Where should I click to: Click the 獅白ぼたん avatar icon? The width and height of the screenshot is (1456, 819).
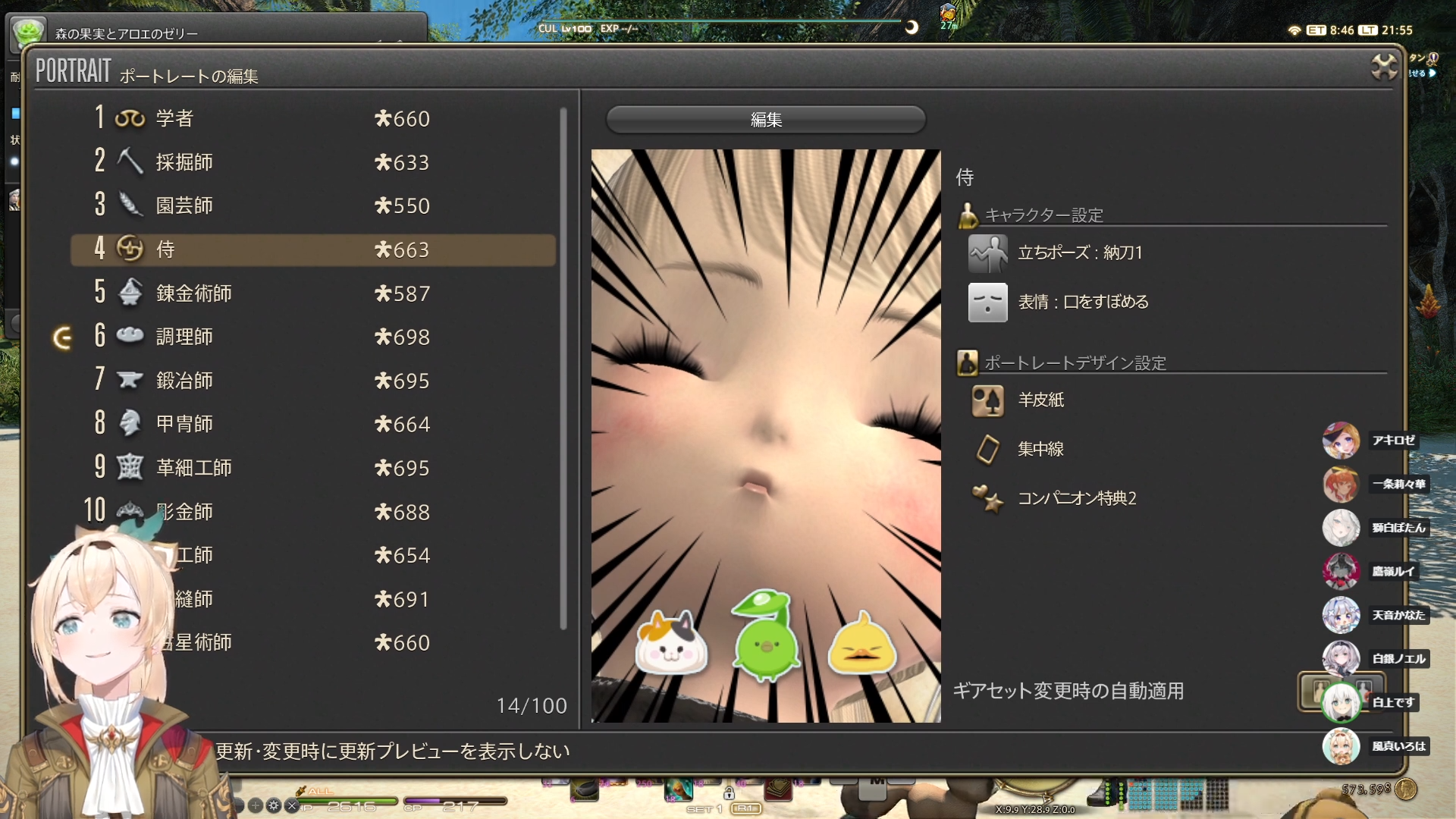1341,528
